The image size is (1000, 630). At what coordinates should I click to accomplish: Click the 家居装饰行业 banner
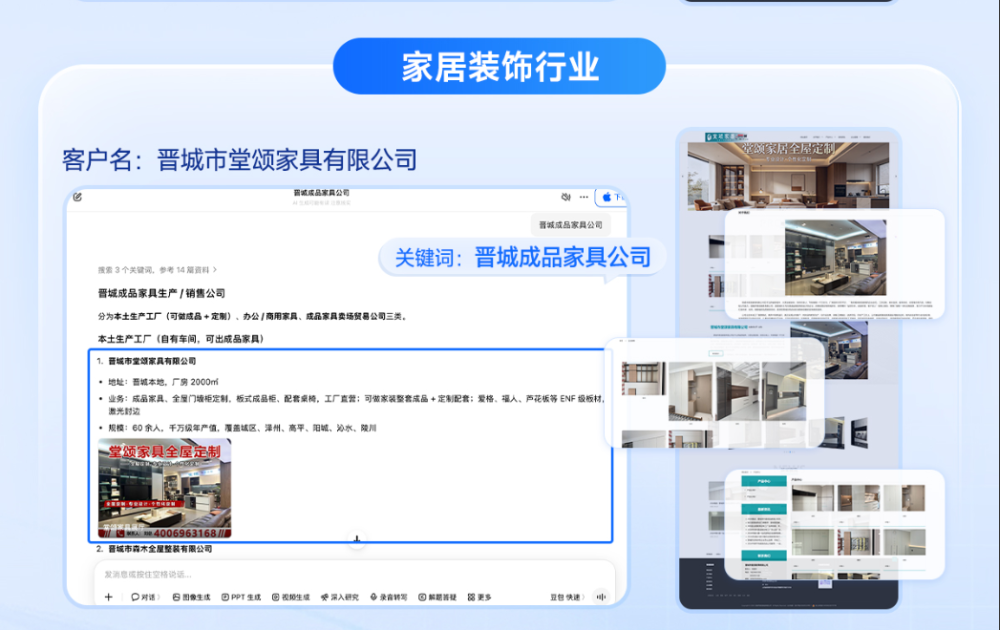(499, 66)
